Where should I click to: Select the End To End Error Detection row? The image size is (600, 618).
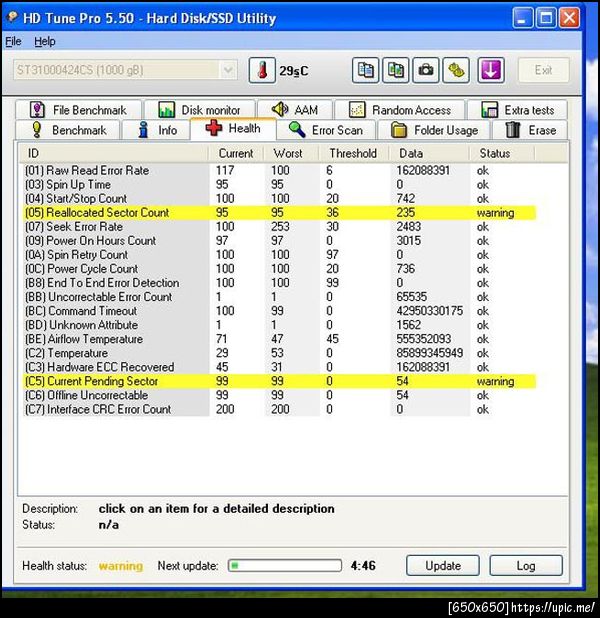(279, 283)
